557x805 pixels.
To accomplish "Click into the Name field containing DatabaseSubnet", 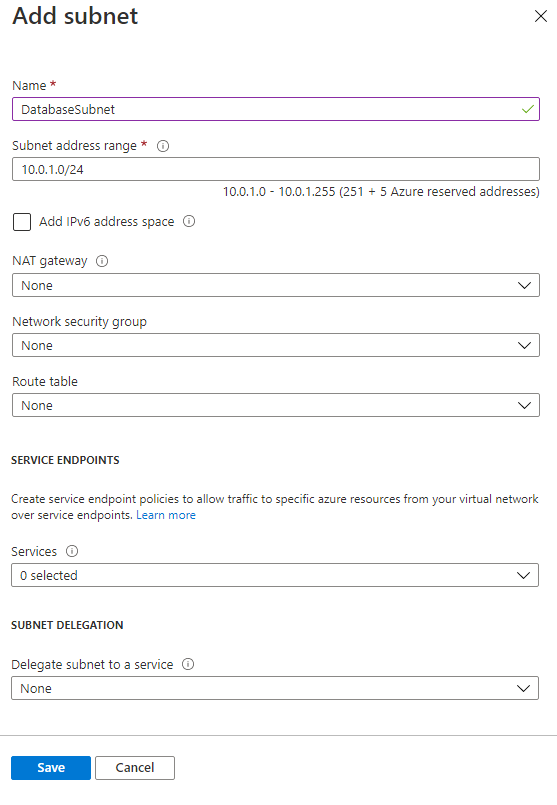I will 276,109.
